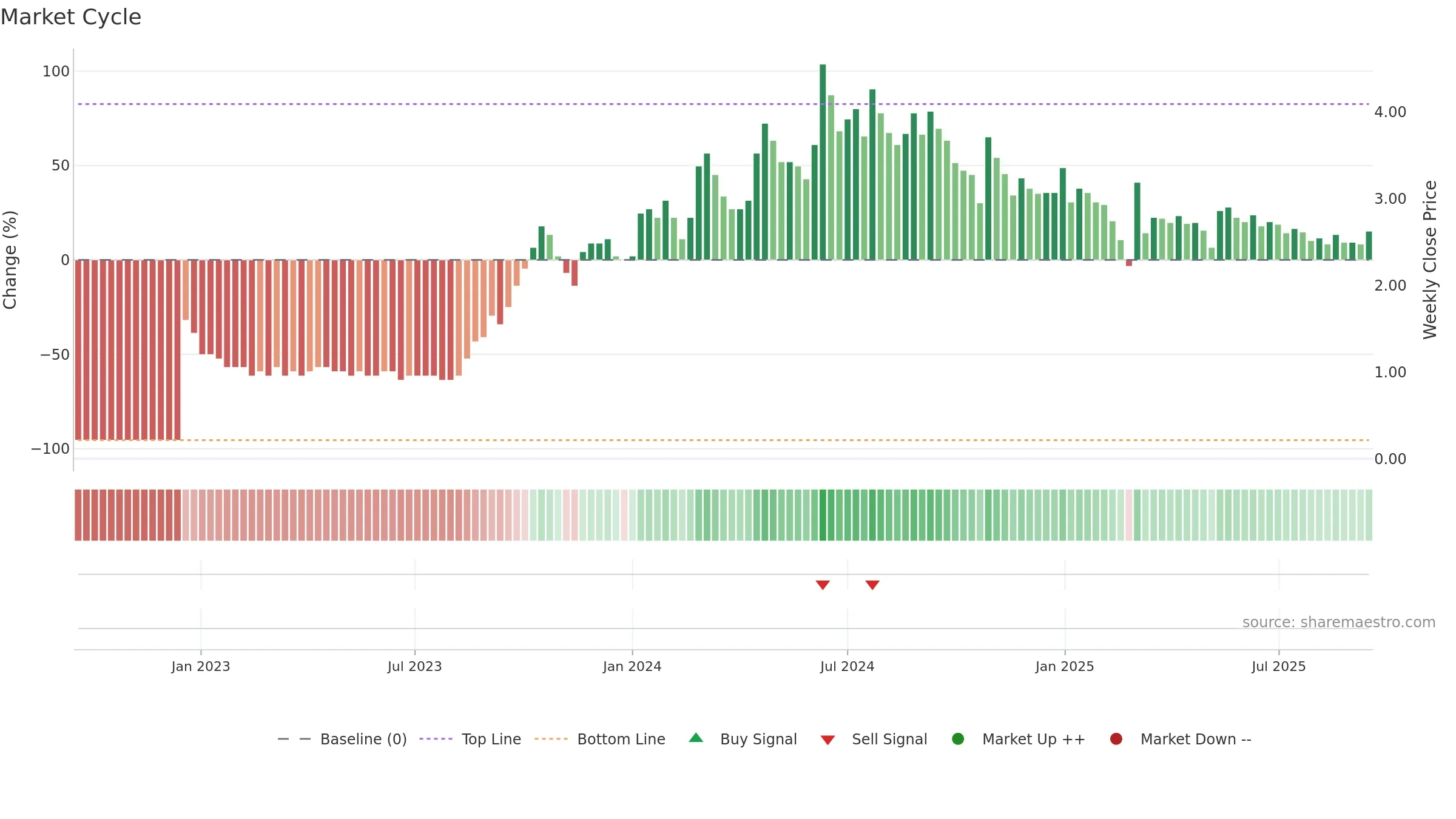Click the 4.00 tick on right axis
Screen dimensions: 1456x819
[1390, 112]
